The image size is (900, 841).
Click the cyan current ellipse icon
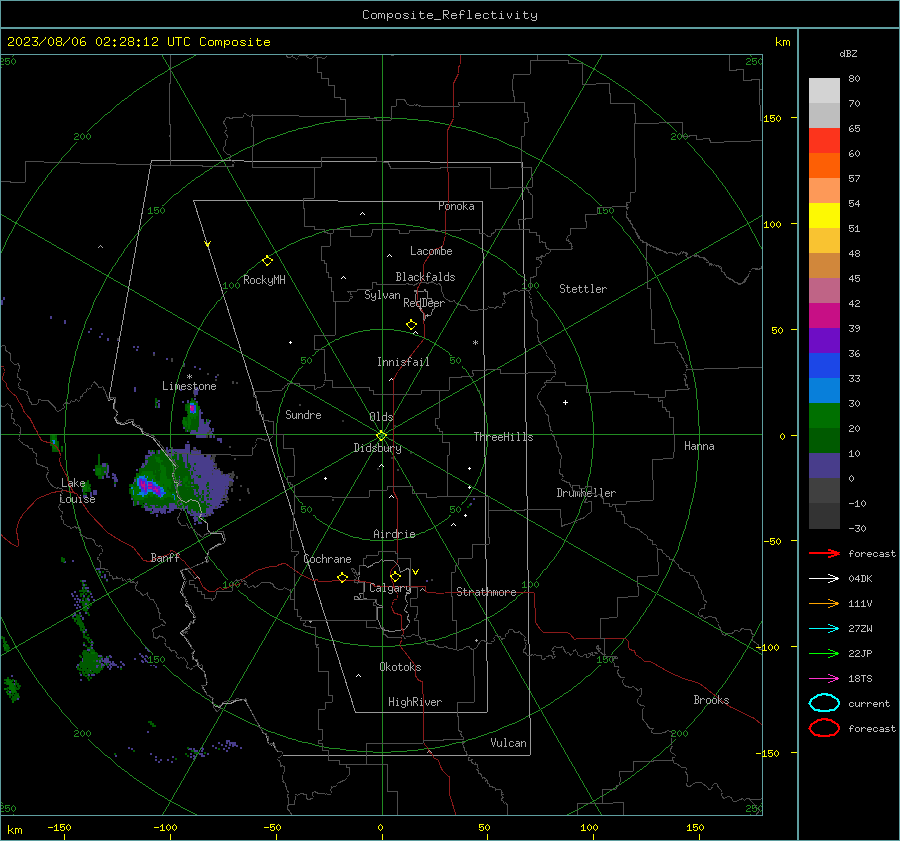pos(824,703)
